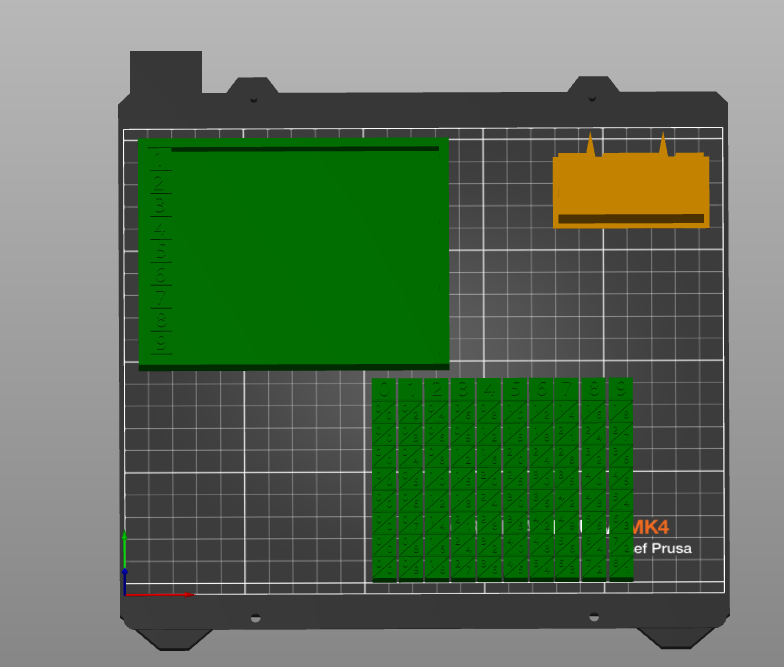The width and height of the screenshot is (784, 667).
Task: Select the green strip labeled 0
Action: click(x=384, y=480)
